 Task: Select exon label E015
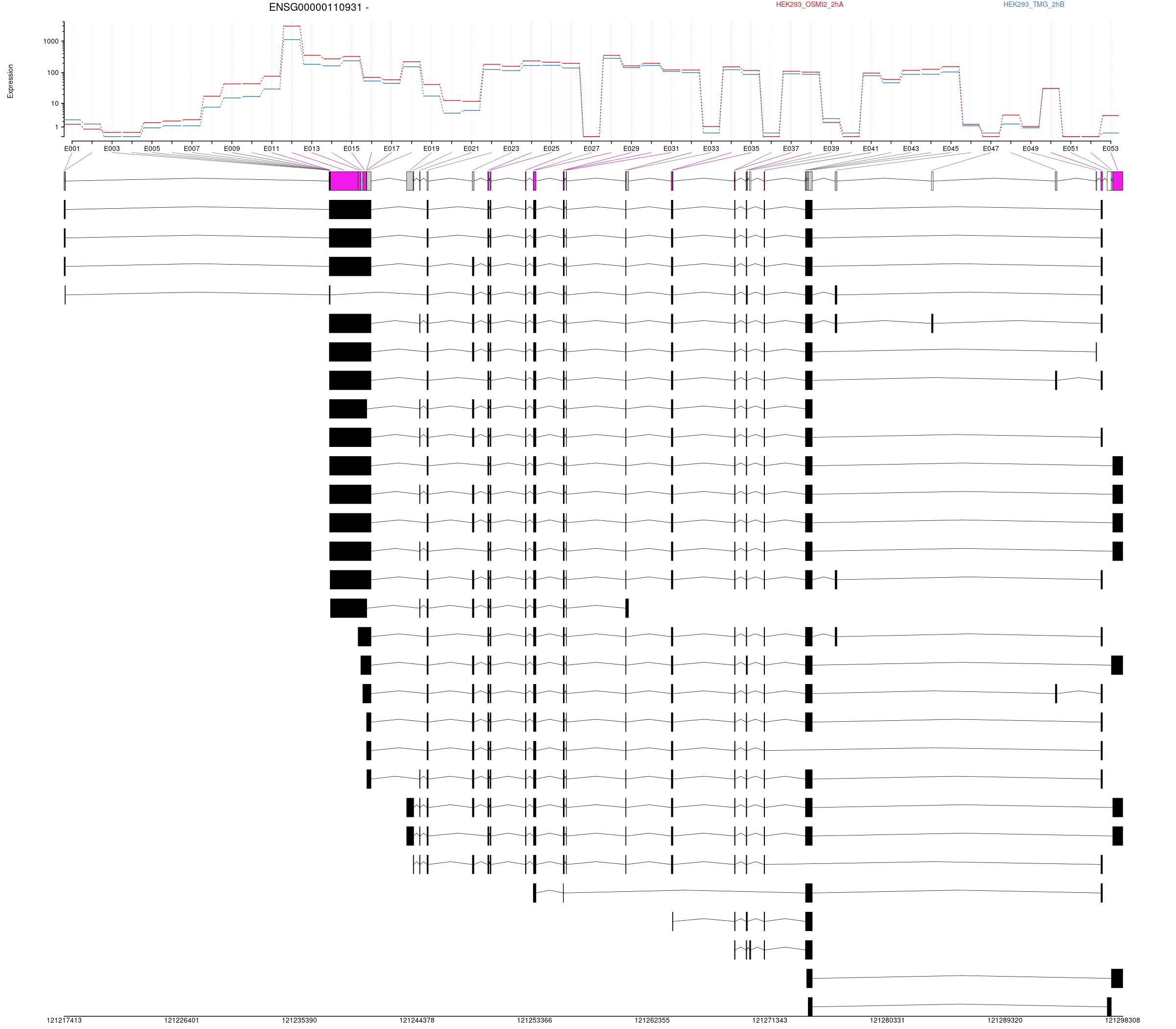click(x=351, y=149)
